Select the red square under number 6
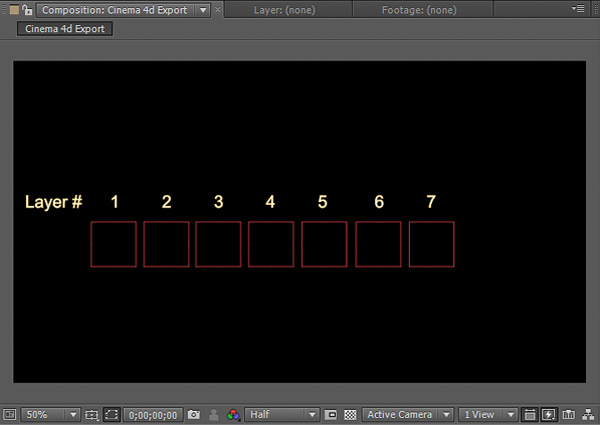 (x=378, y=244)
